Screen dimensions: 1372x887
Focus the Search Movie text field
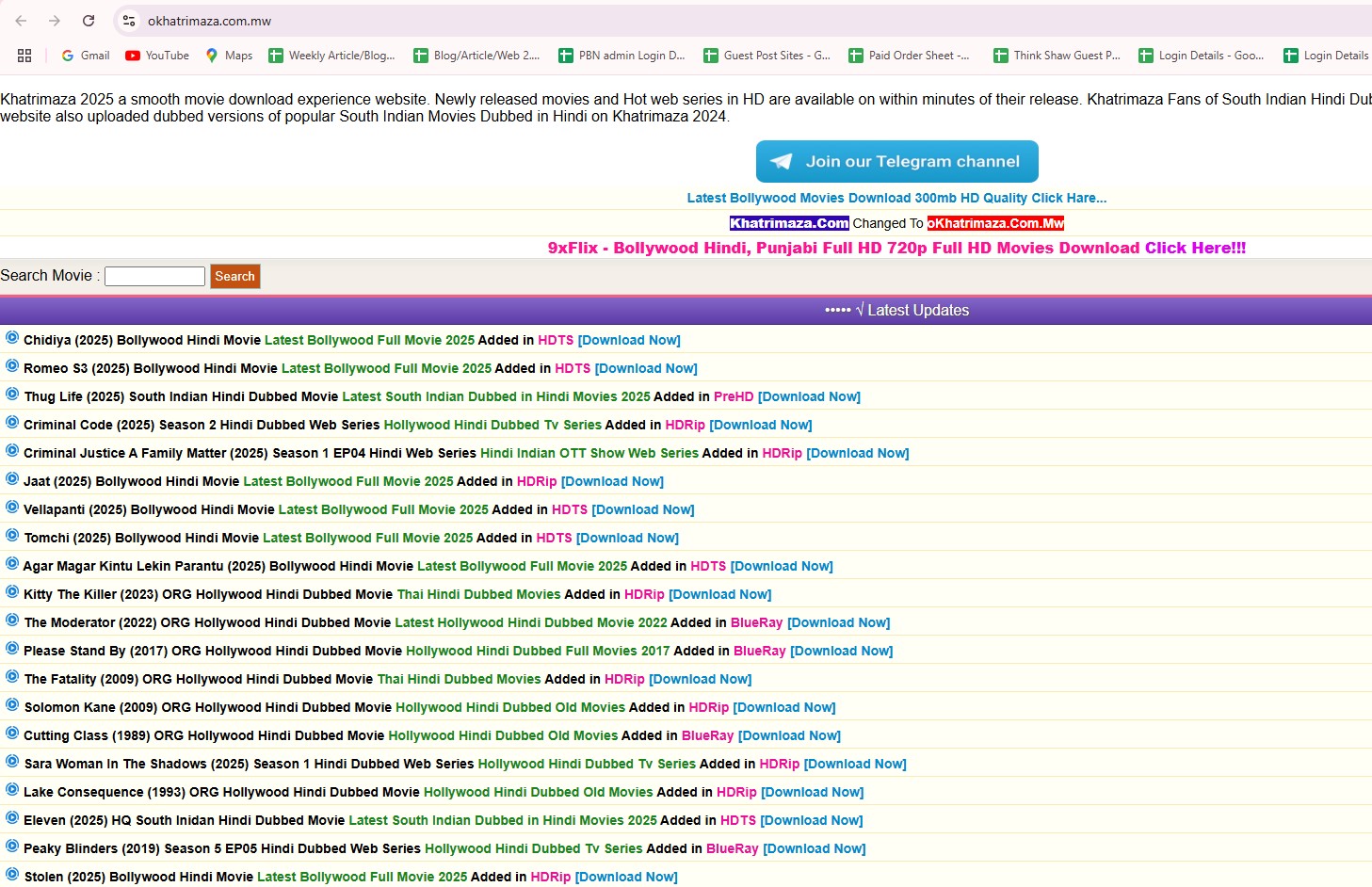click(154, 276)
